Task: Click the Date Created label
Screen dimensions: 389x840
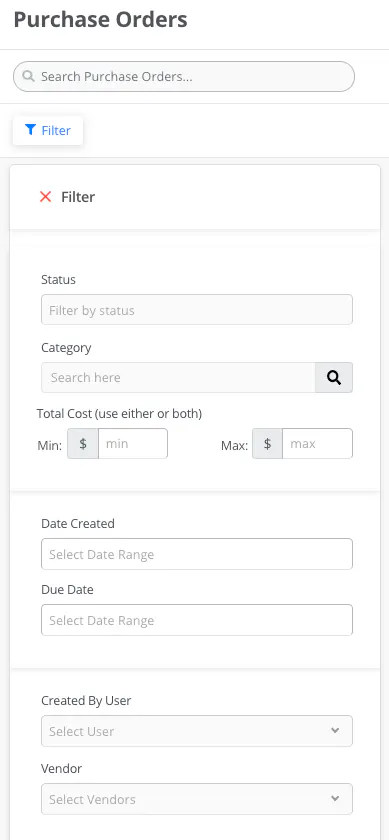Action: [78, 523]
